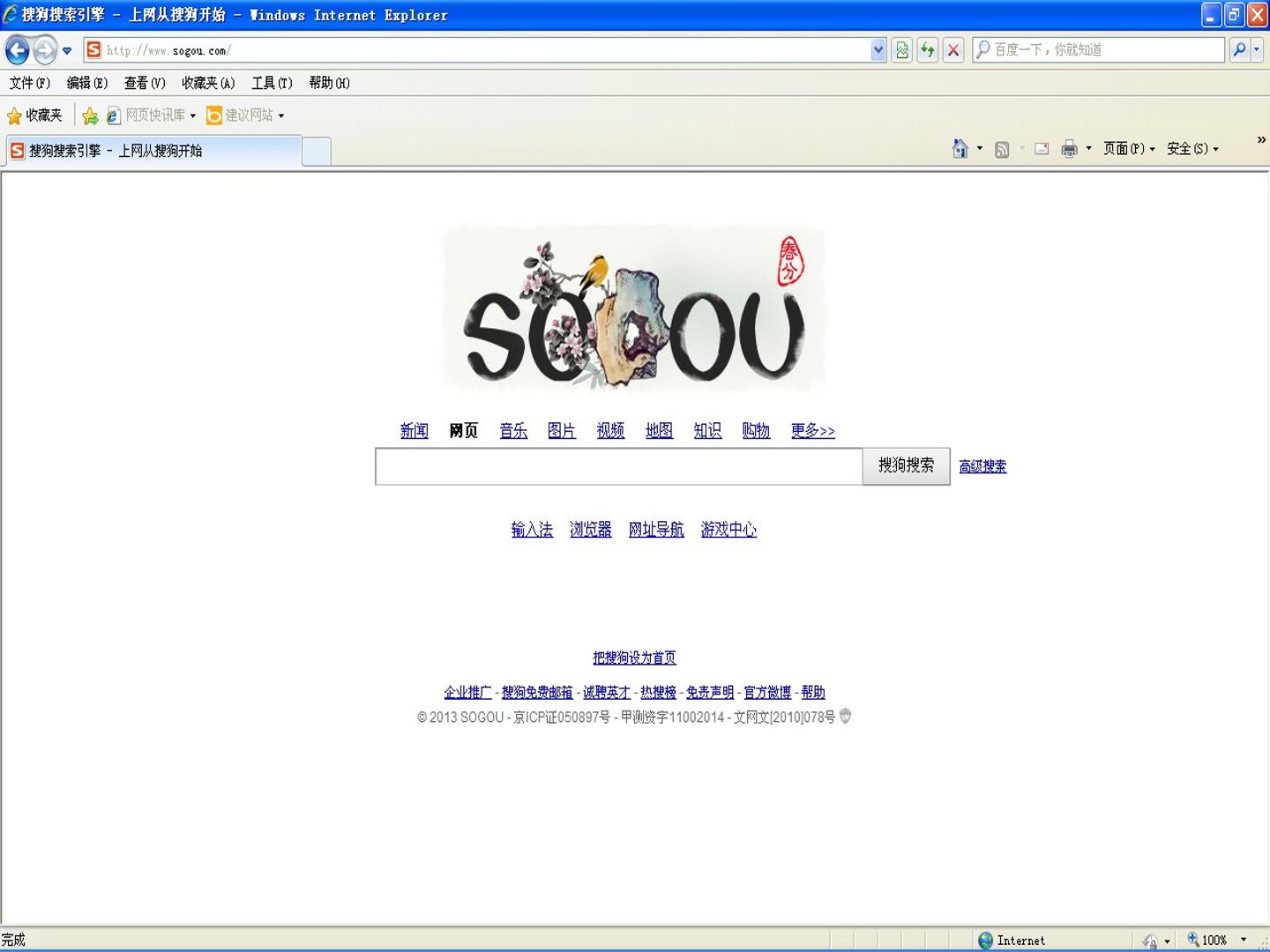The height and width of the screenshot is (952, 1270).
Task: Click the address bar showing www.sogou.com
Action: tap(476, 50)
